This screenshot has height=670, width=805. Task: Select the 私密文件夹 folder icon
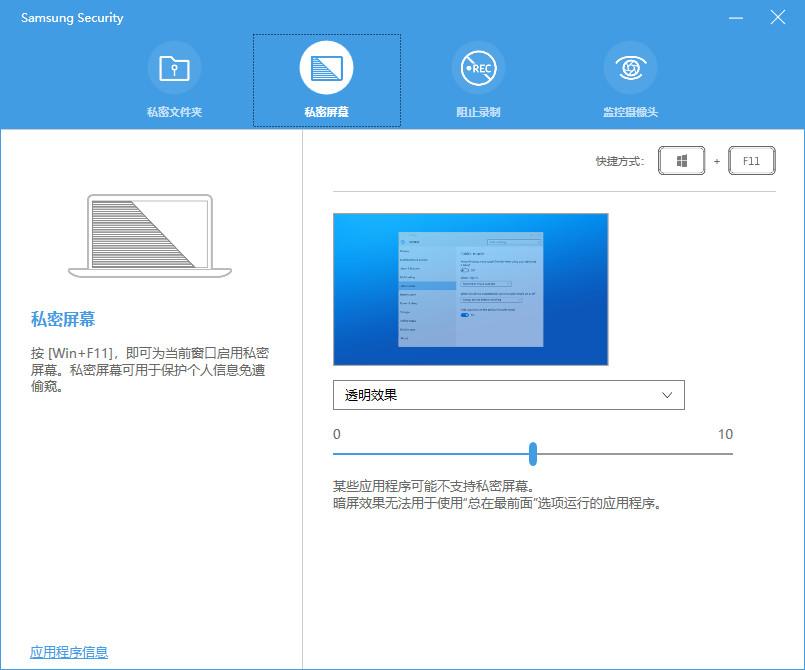pos(174,67)
